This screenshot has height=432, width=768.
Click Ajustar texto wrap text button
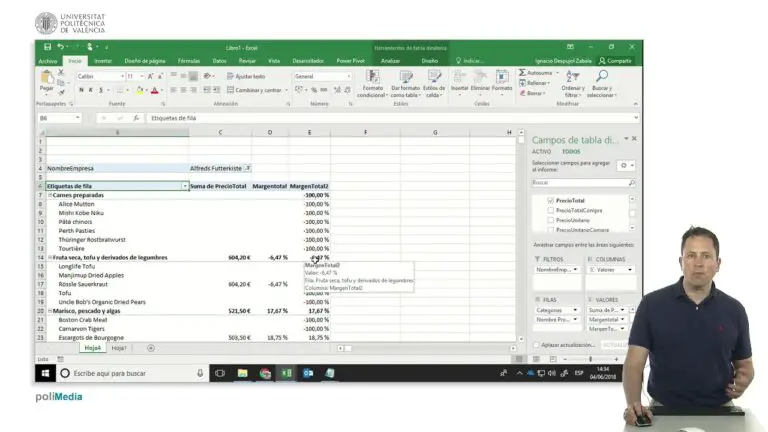pyautogui.click(x=246, y=76)
